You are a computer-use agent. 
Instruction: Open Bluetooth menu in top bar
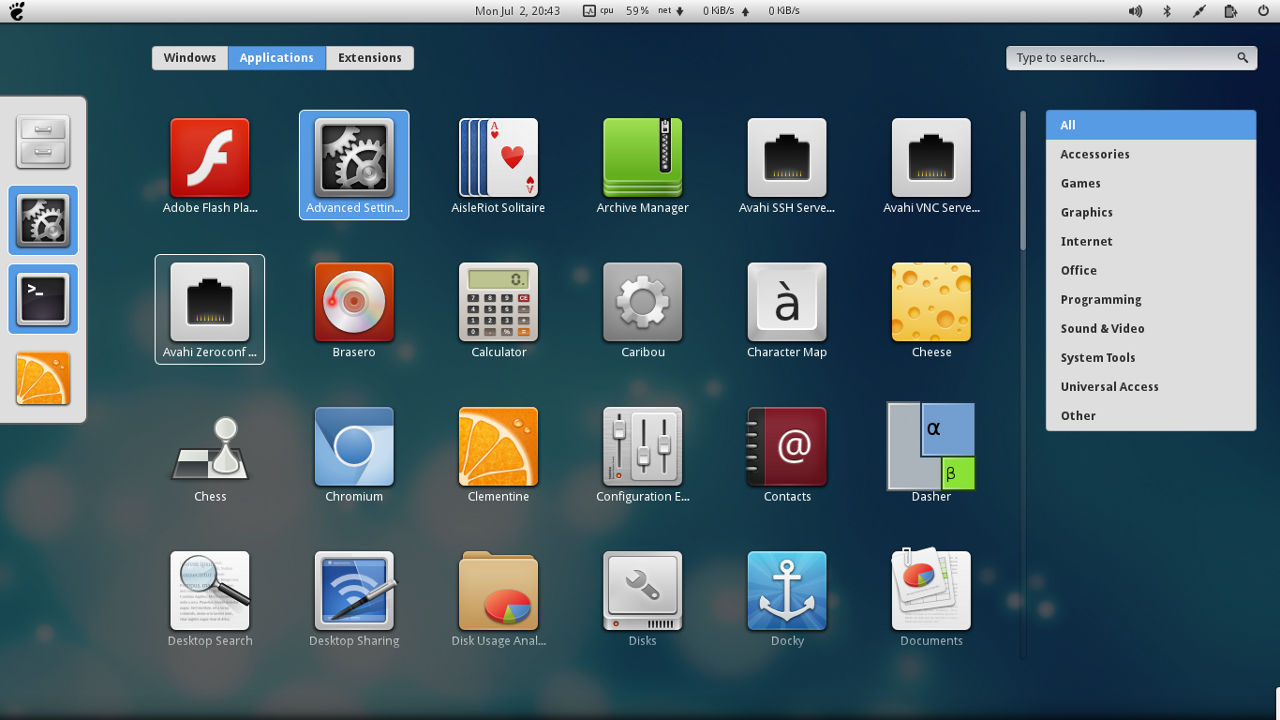[x=1166, y=11]
